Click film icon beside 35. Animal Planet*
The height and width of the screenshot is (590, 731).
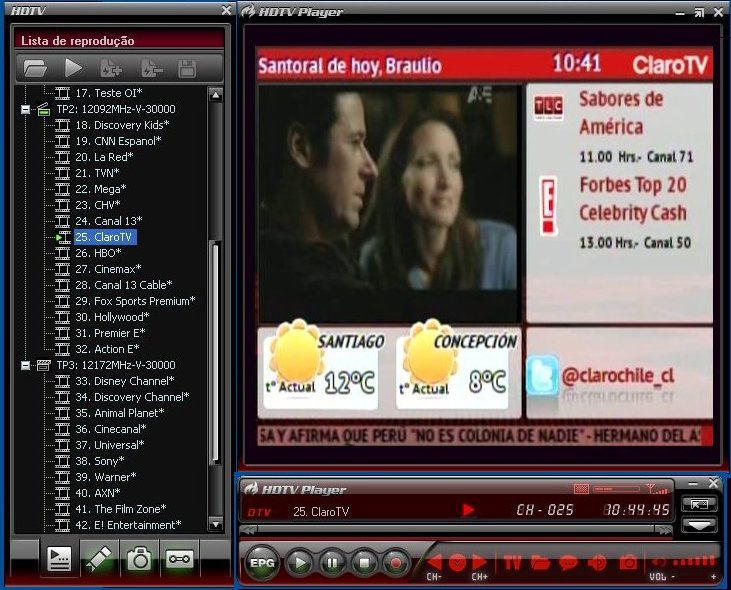point(62,413)
